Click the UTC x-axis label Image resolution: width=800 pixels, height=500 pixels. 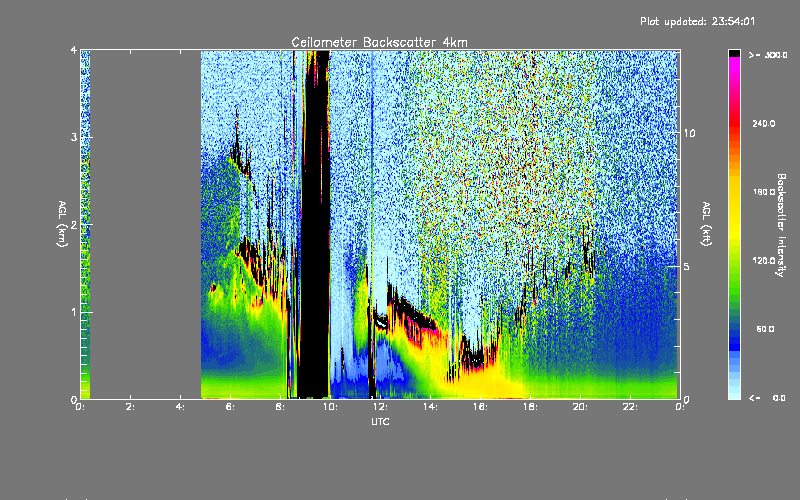380,421
